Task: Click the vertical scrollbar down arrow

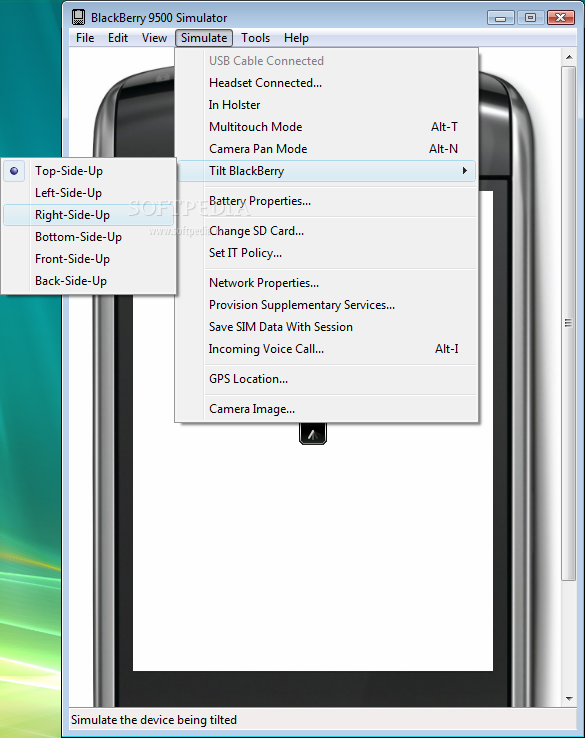Action: tap(569, 698)
